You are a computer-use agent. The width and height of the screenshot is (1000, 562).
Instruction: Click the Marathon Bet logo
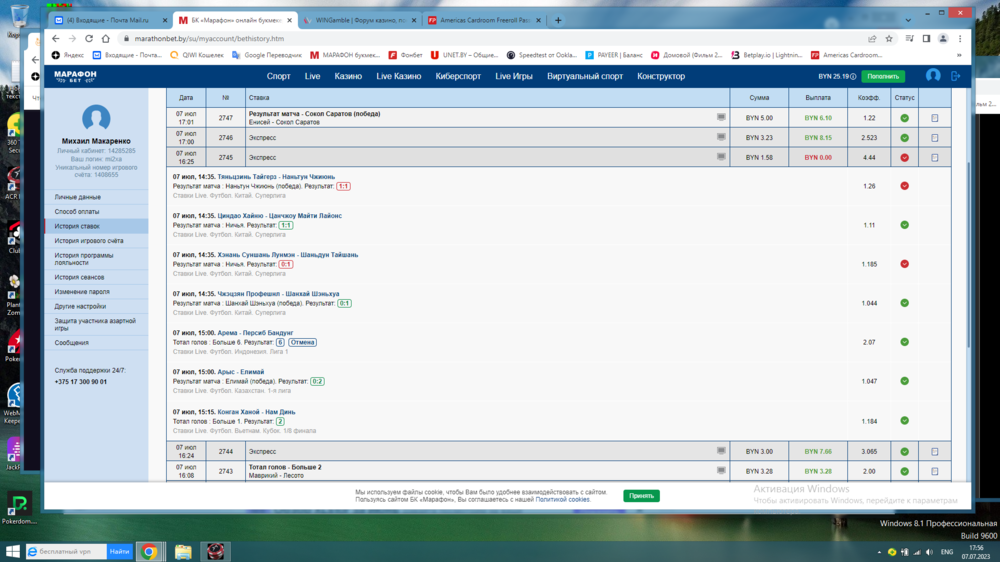tap(82, 76)
